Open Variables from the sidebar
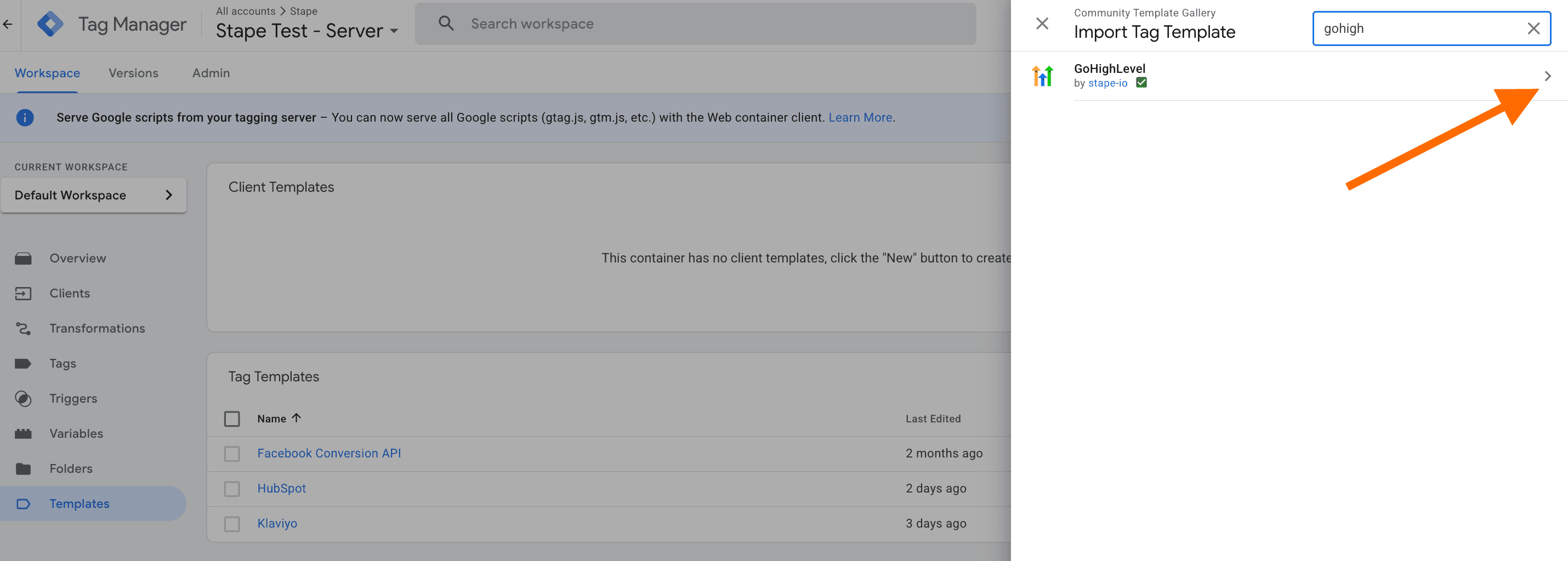 pos(76,434)
